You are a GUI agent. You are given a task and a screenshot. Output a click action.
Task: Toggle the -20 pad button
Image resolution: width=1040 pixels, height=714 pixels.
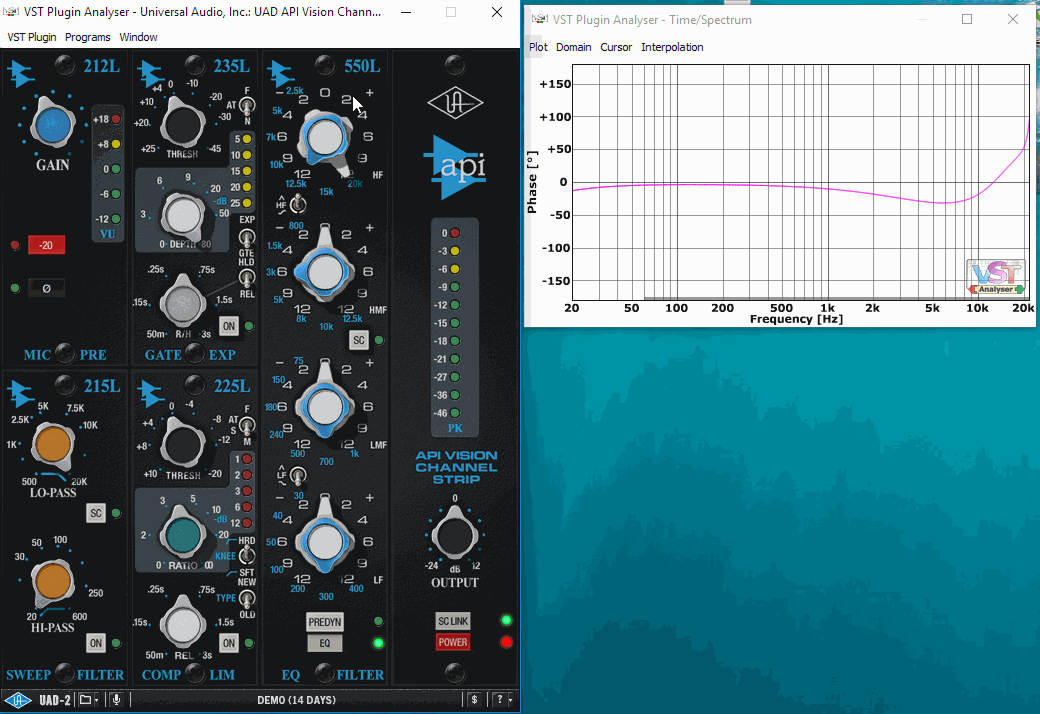tap(46, 245)
